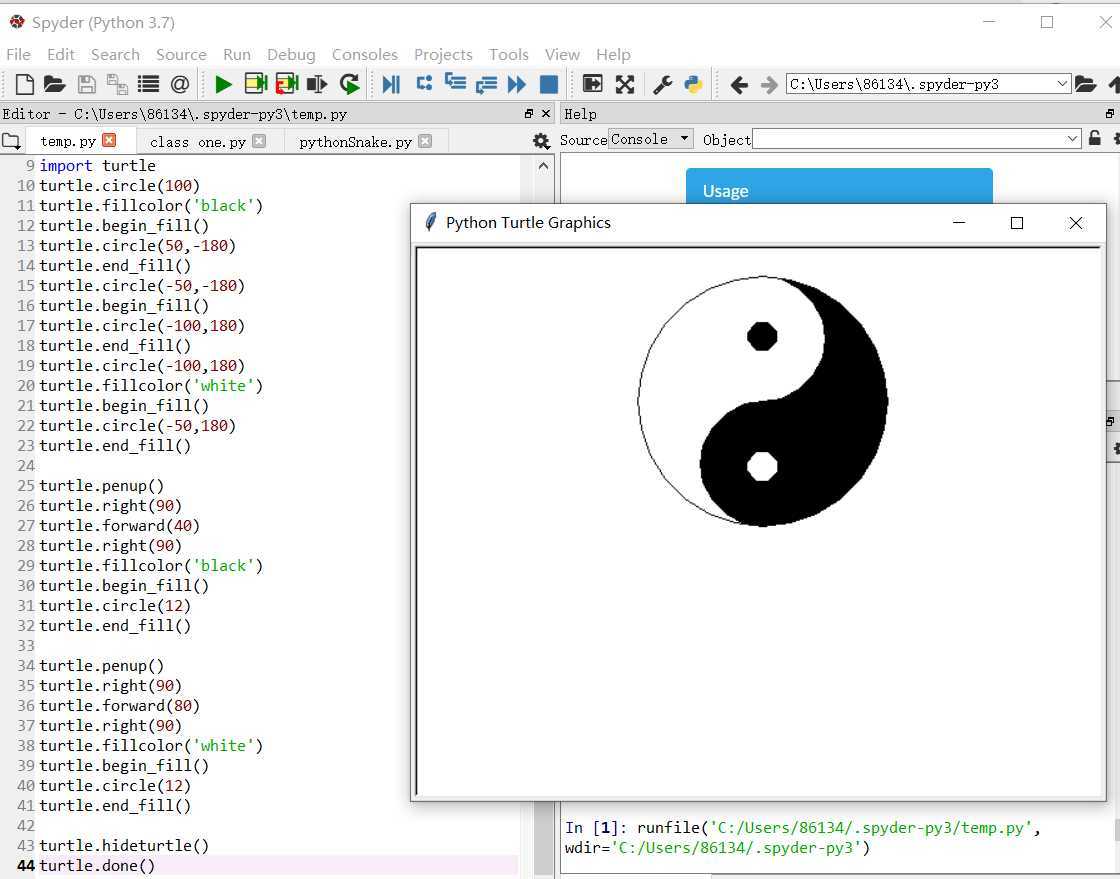
Task: Open editor options gear menu
Action: tap(541, 141)
